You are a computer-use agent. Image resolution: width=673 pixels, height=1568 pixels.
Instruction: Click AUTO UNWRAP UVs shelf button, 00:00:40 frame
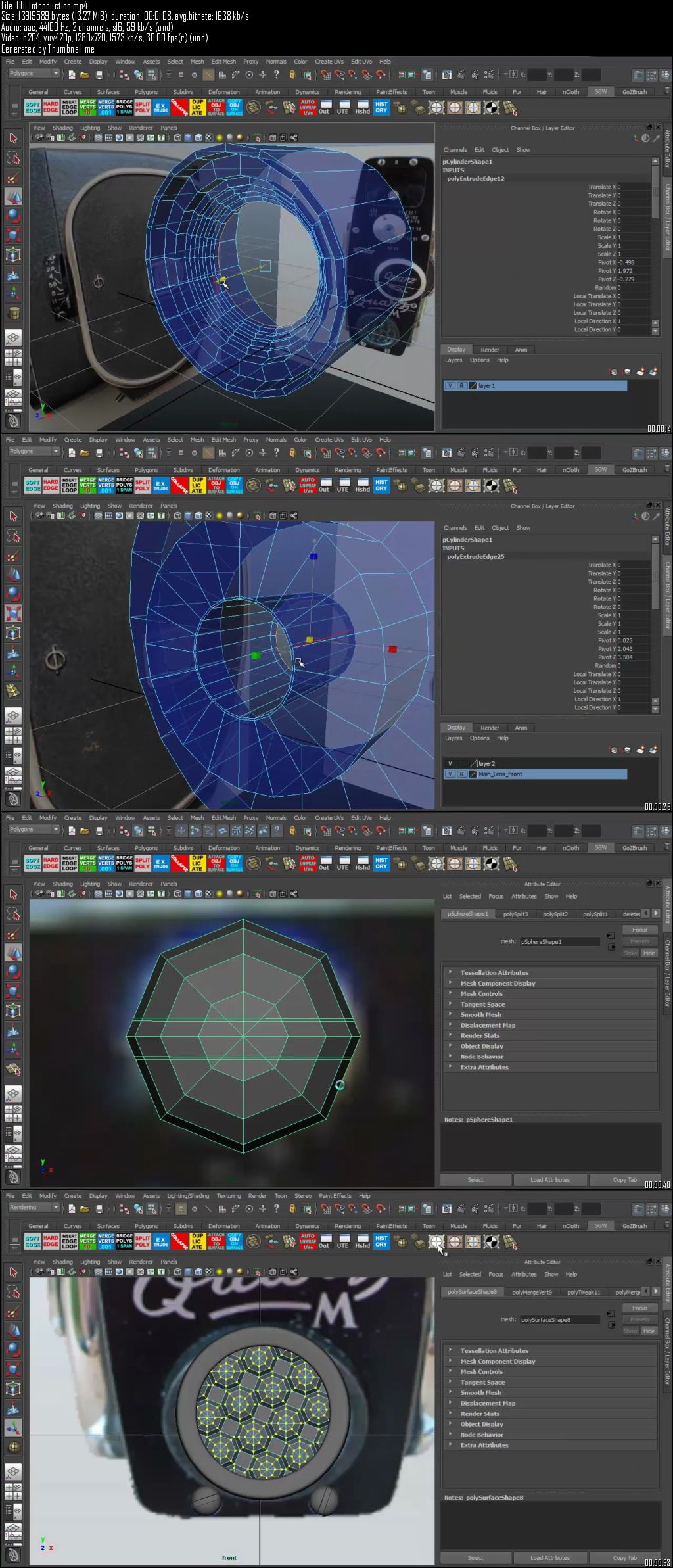point(308,864)
